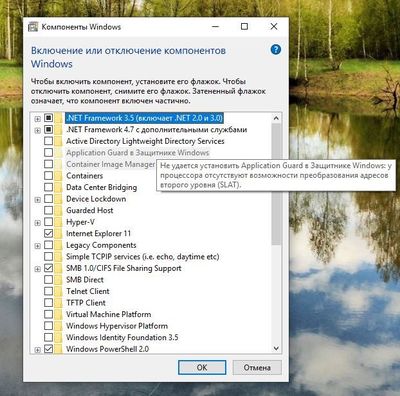This screenshot has width=400, height=396.
Task: Select the Container Image Manager row
Action: (111, 164)
